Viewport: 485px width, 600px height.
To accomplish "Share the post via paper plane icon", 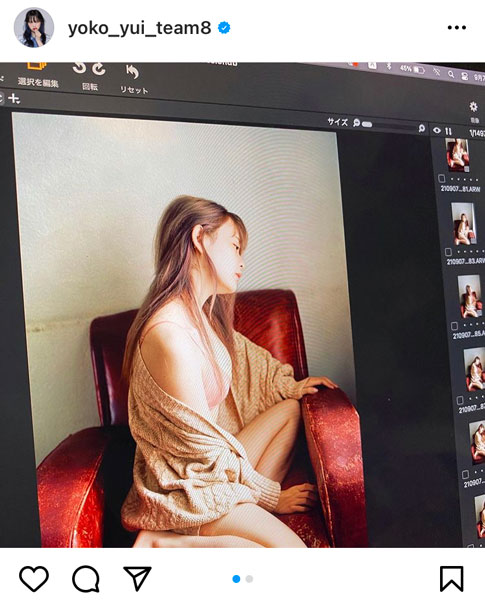I will [137, 578].
